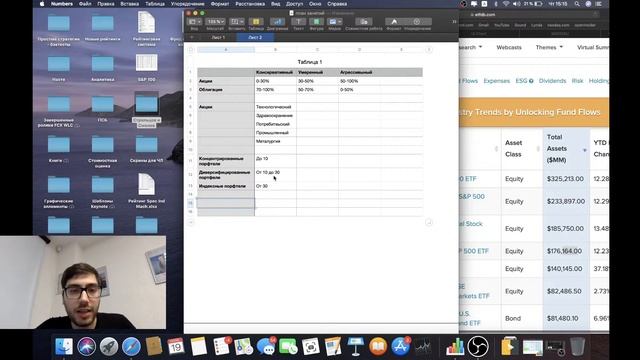640x360 pixels.
Task: Open the Медиа media dropdown
Action: (x=334, y=22)
